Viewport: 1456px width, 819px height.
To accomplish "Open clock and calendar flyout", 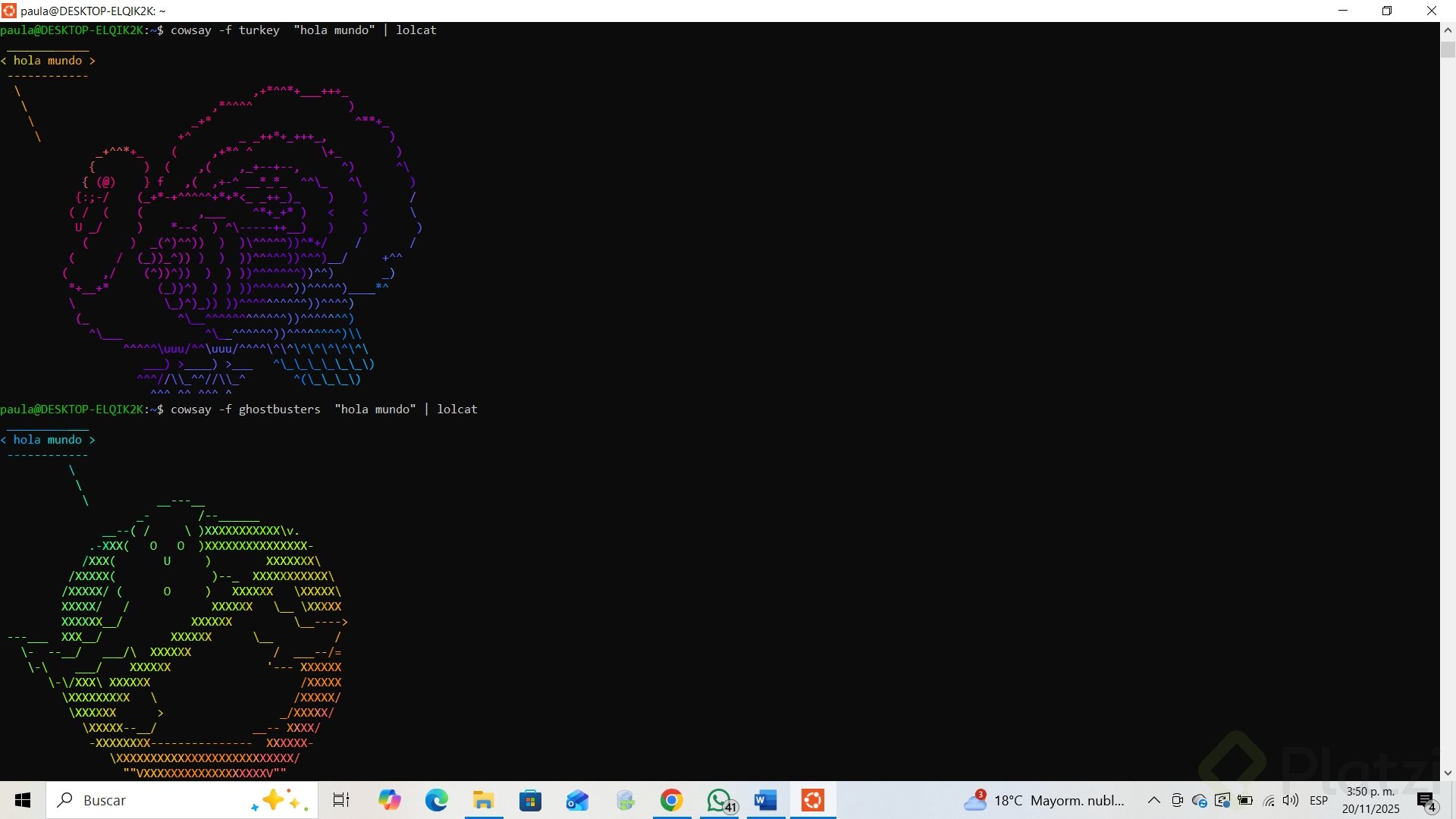I will click(x=1370, y=800).
